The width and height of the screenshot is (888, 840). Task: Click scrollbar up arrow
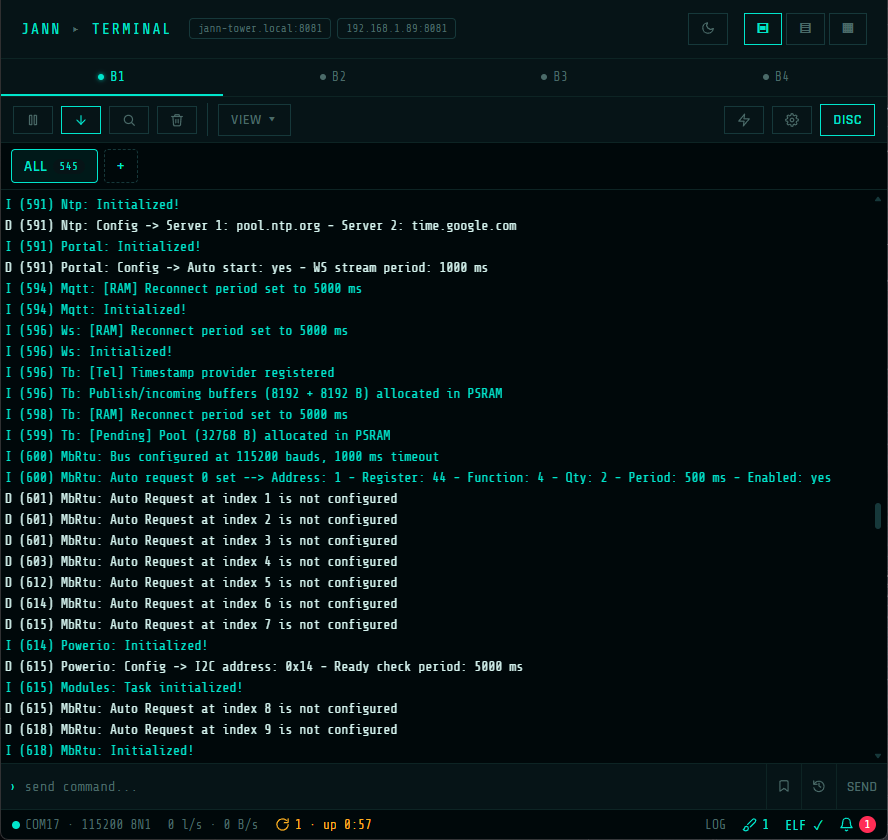pyautogui.click(x=878, y=199)
